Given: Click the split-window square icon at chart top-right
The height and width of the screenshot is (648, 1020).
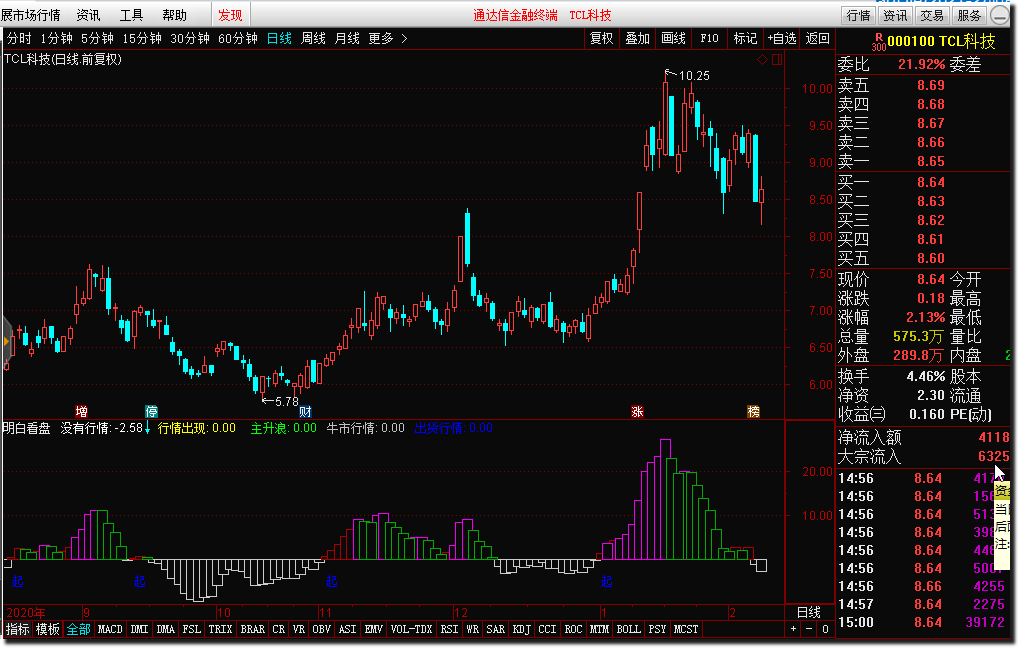Looking at the screenshot, I should click(777, 60).
